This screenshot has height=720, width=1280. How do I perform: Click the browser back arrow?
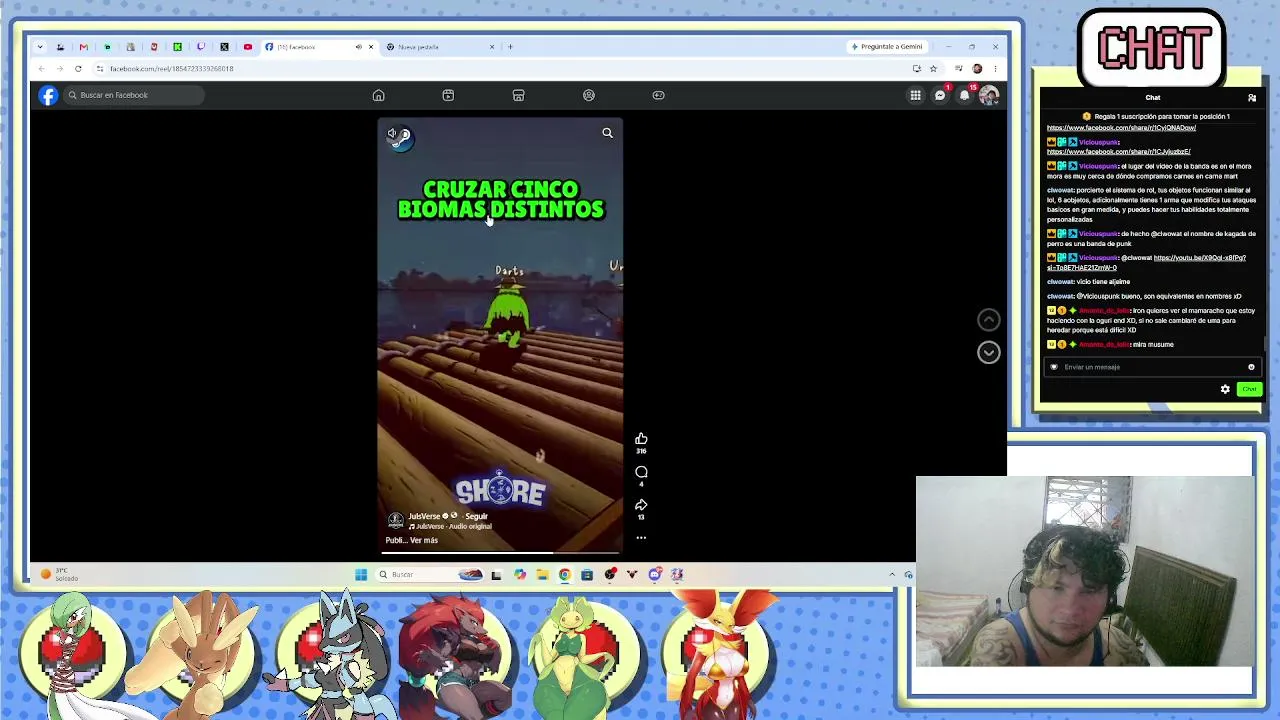point(41,69)
